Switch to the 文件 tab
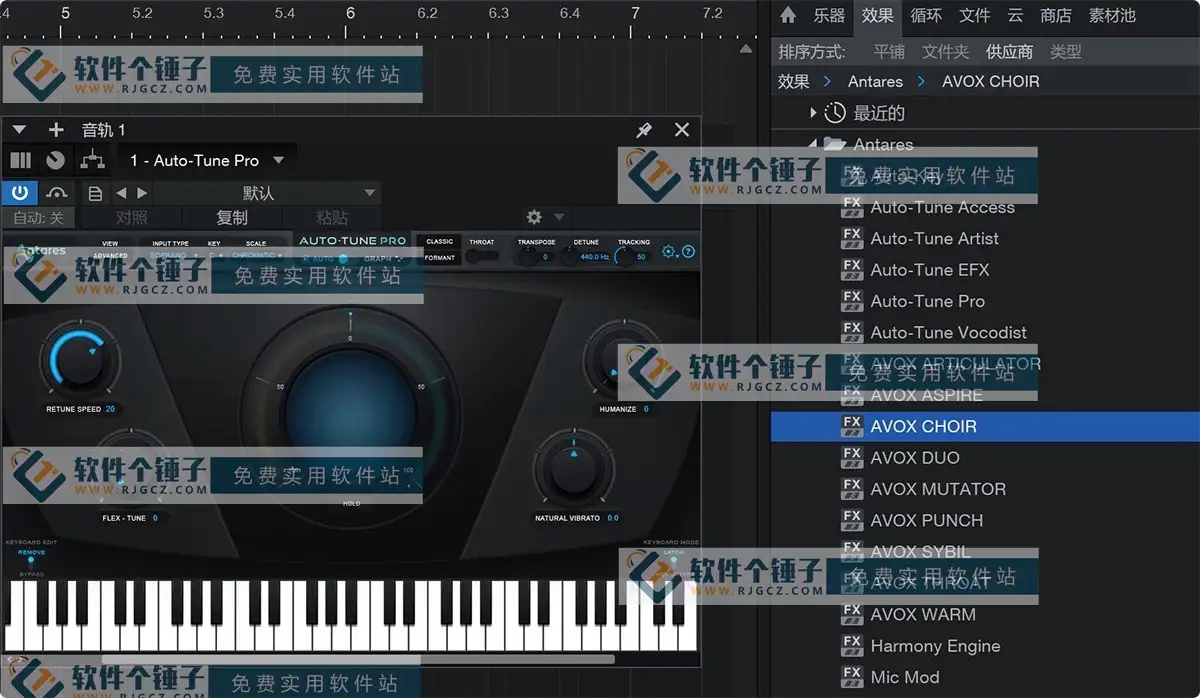1200x698 pixels. (x=975, y=15)
